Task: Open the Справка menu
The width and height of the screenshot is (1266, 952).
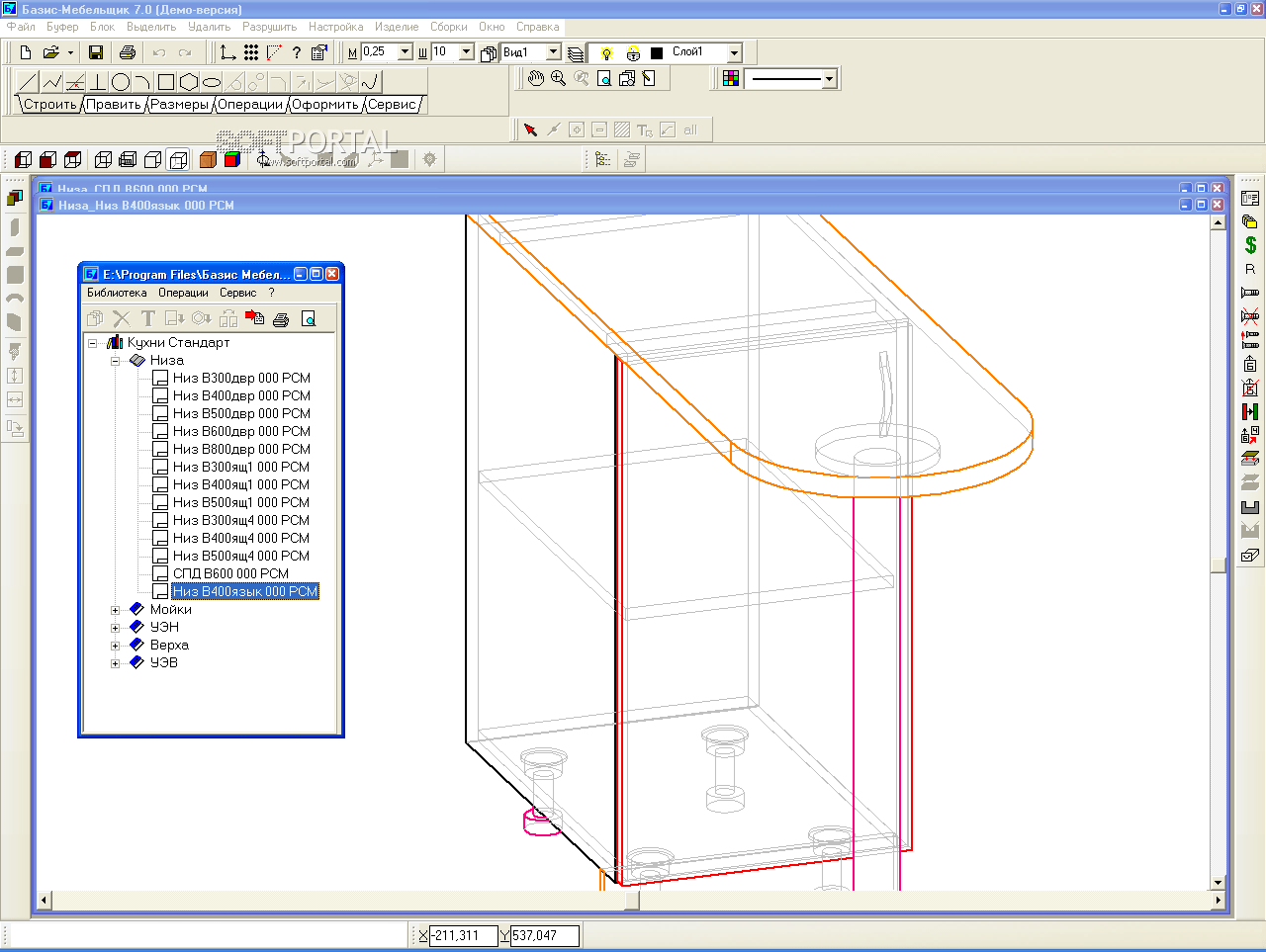Action: pyautogui.click(x=537, y=27)
